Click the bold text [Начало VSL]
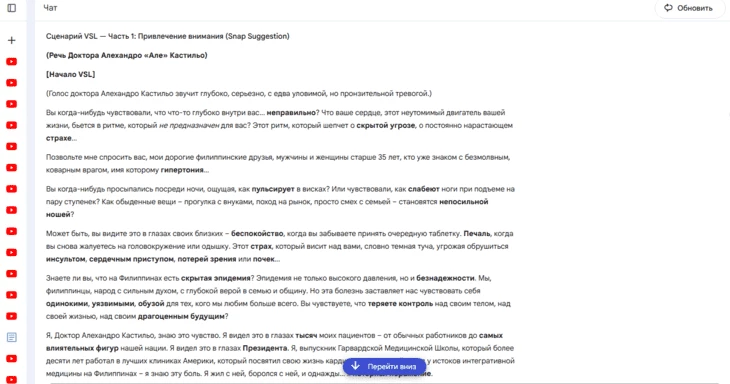Screen dimensions: 730x384 coord(70,74)
